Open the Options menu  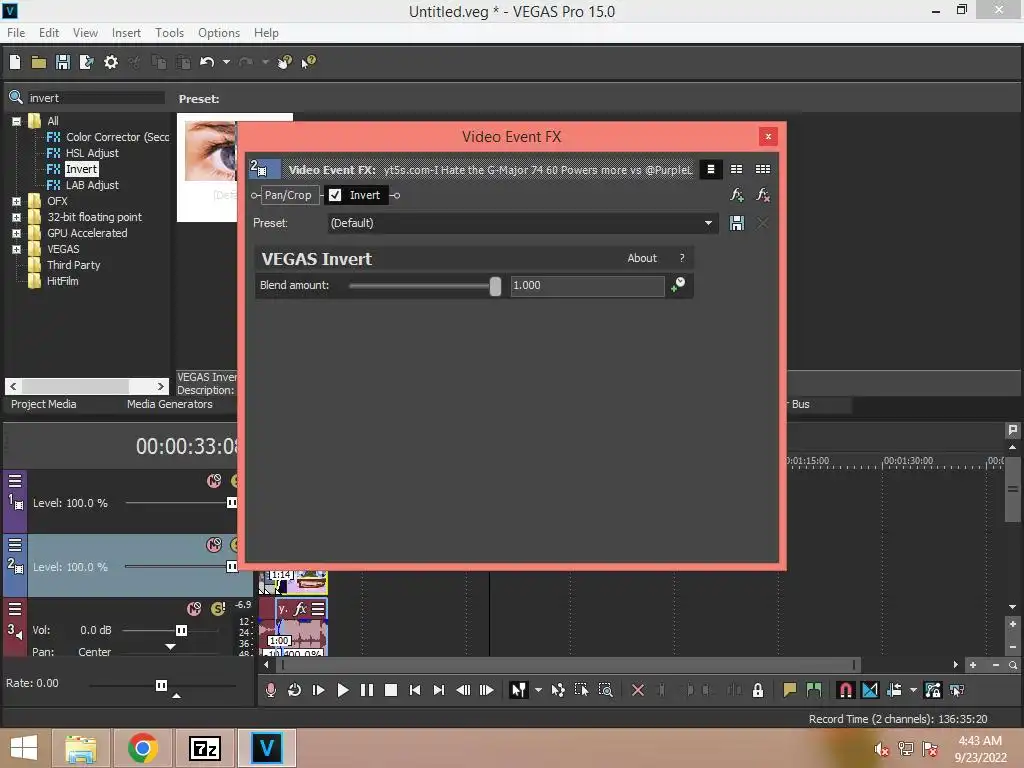coord(219,33)
